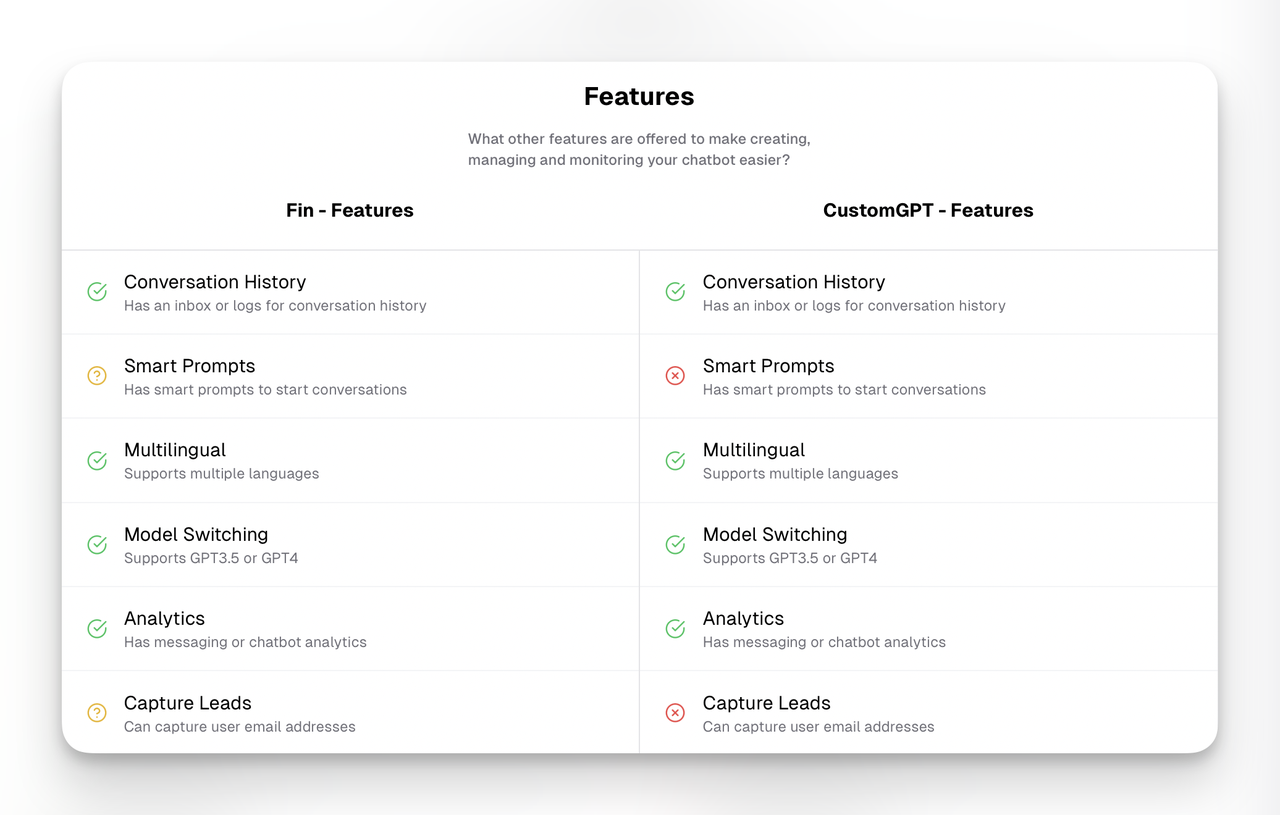Click Fin's Smart Prompts question mark icon
This screenshot has height=815, width=1280.
coord(97,376)
